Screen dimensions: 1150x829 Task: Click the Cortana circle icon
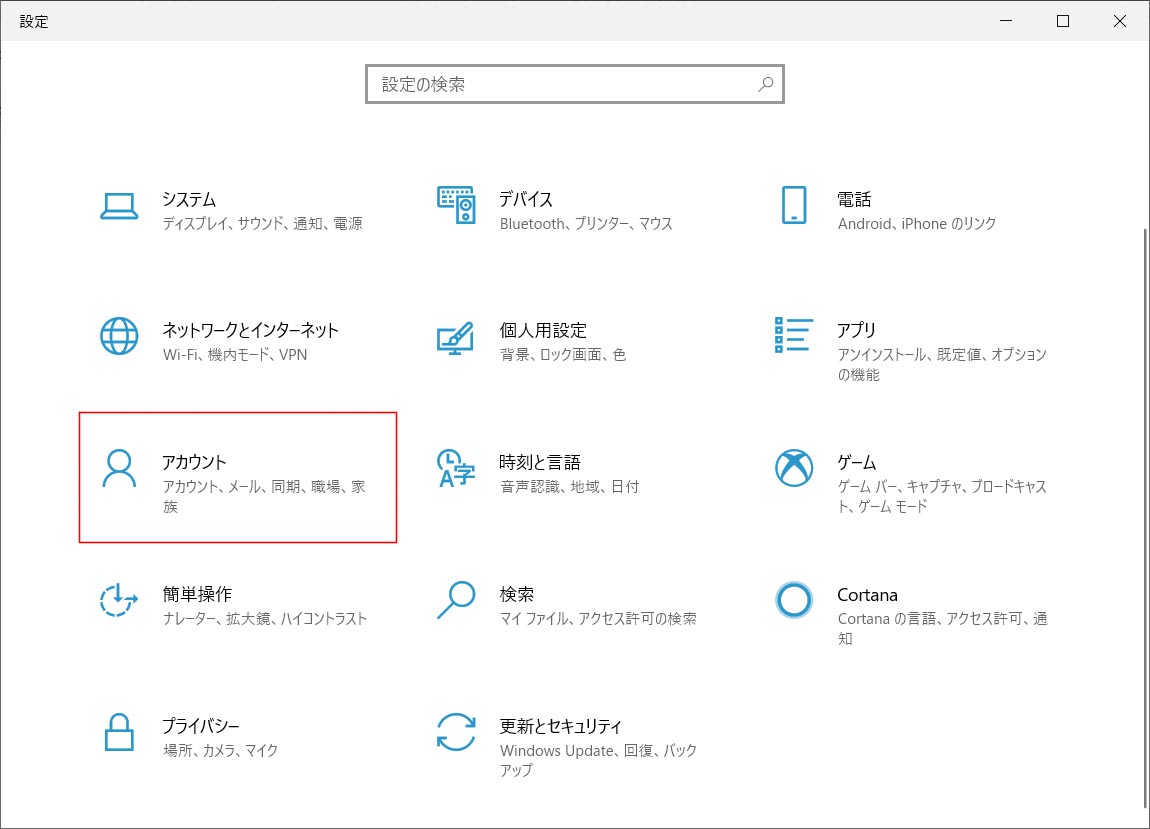[x=794, y=600]
